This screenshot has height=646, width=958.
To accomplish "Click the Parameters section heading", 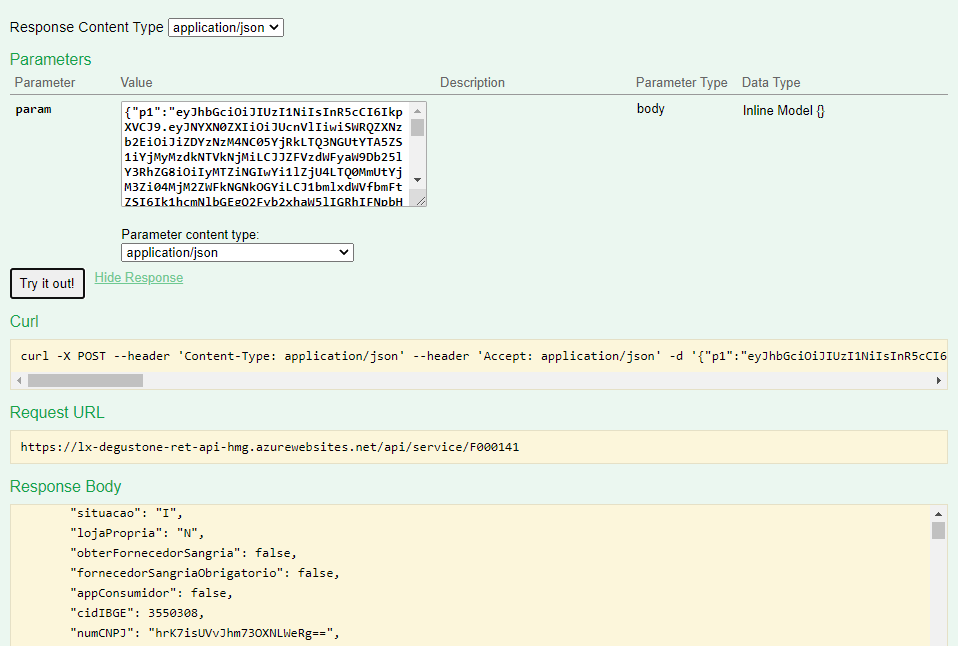I will 50,59.
